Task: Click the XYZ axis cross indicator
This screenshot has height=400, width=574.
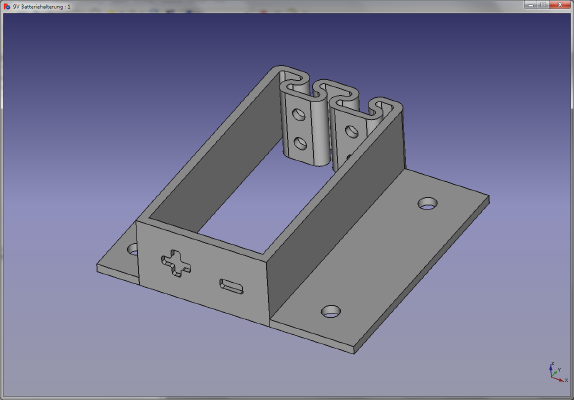Action: (558, 372)
